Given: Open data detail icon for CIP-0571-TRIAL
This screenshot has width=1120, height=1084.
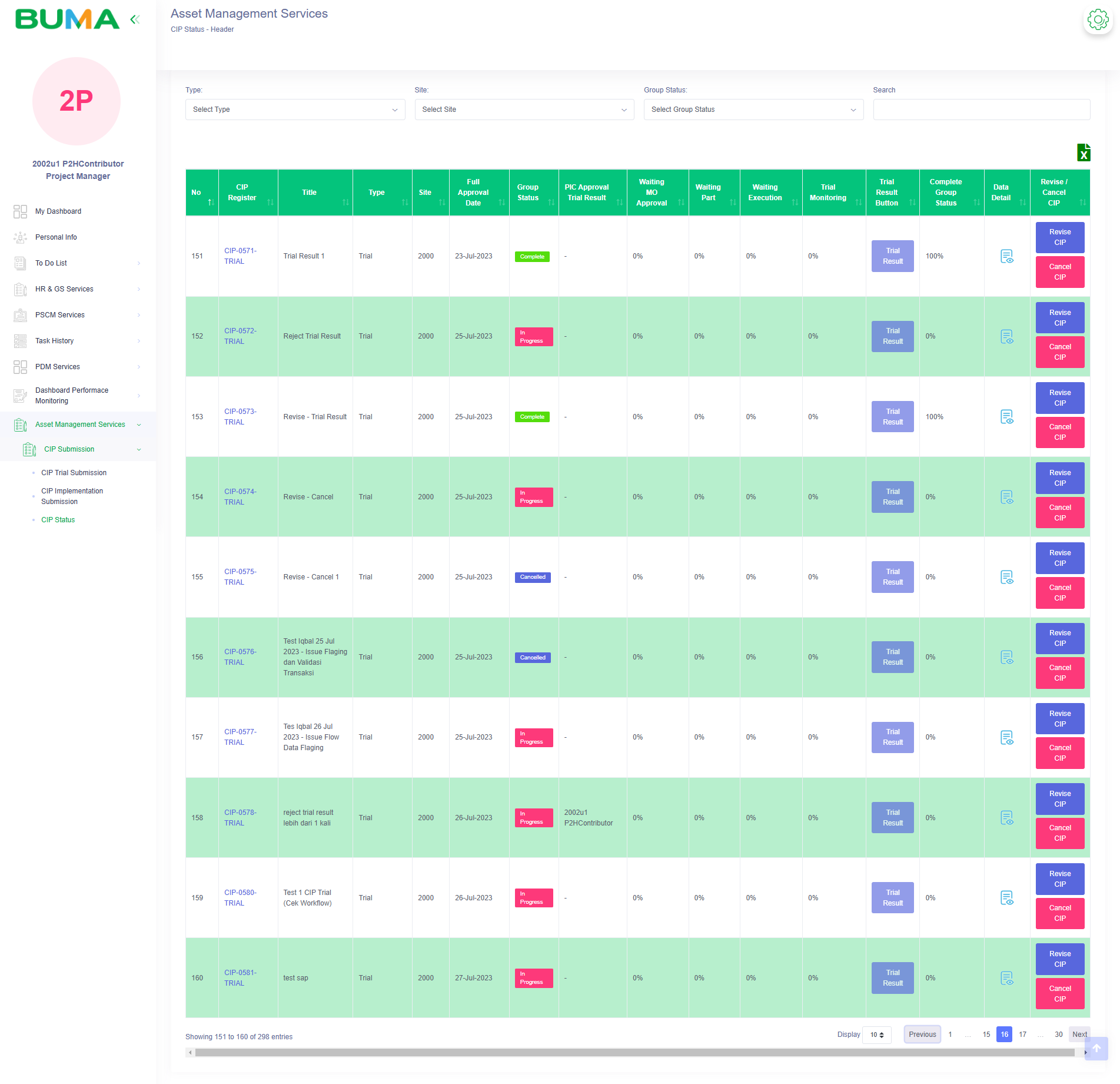Looking at the screenshot, I should 1006,256.
